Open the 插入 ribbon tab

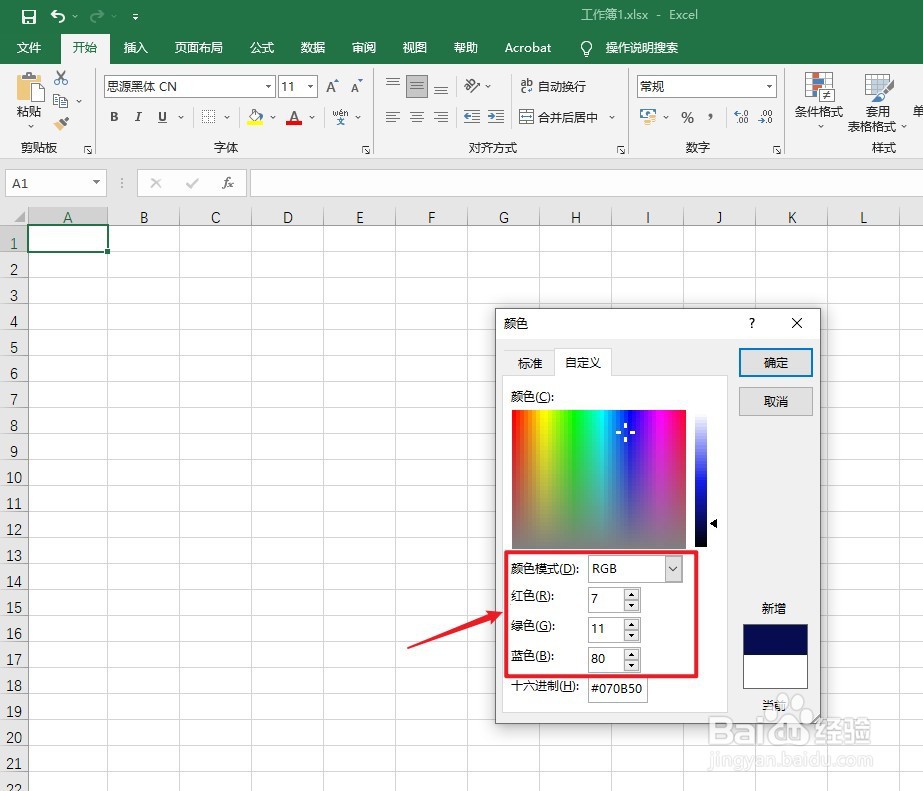point(135,48)
